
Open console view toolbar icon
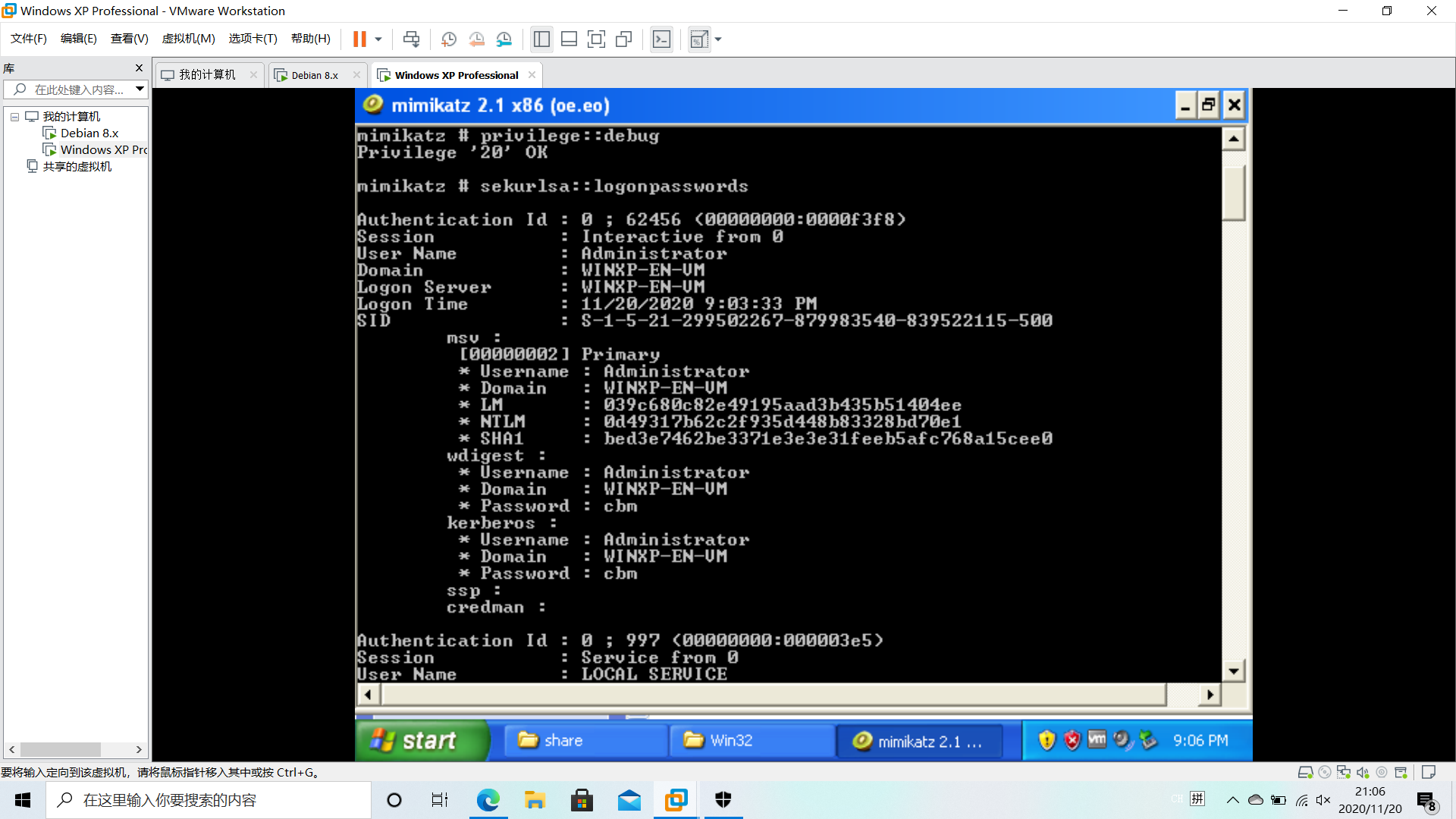[661, 39]
